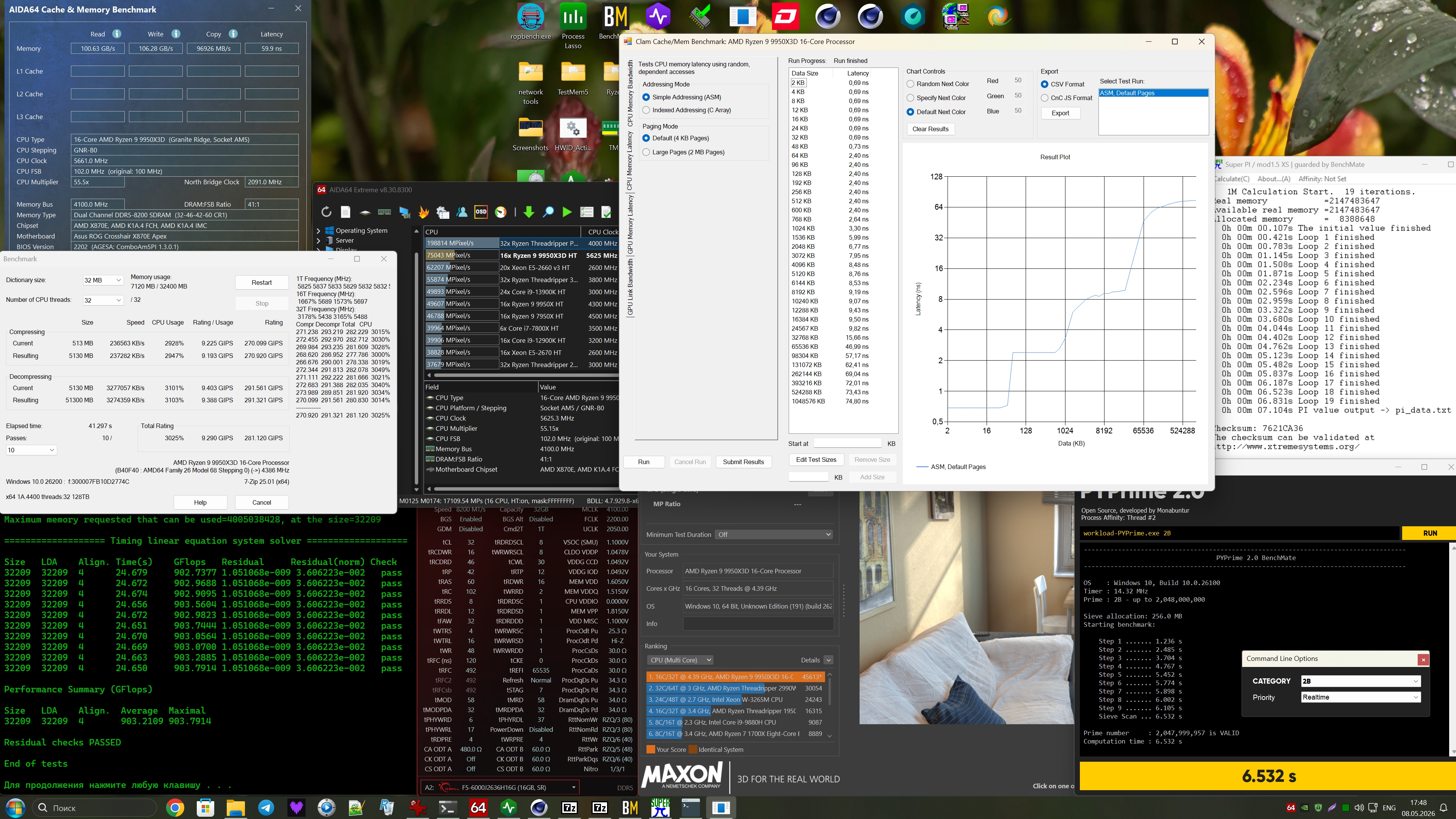Open the CPU (Multi Core) ranking dropdown
This screenshot has width=1456, height=819.
point(680,660)
